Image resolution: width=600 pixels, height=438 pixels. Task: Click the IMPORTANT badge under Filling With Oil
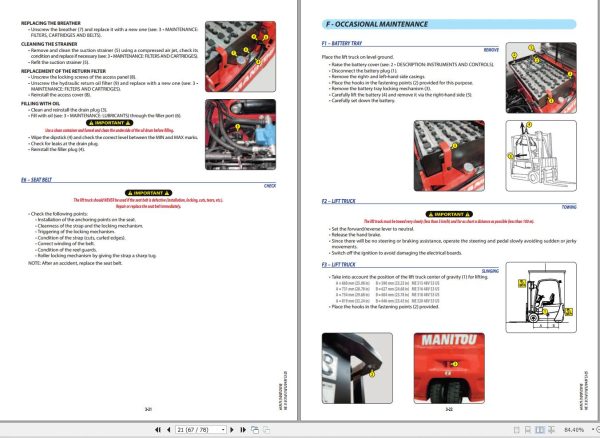pos(109,123)
